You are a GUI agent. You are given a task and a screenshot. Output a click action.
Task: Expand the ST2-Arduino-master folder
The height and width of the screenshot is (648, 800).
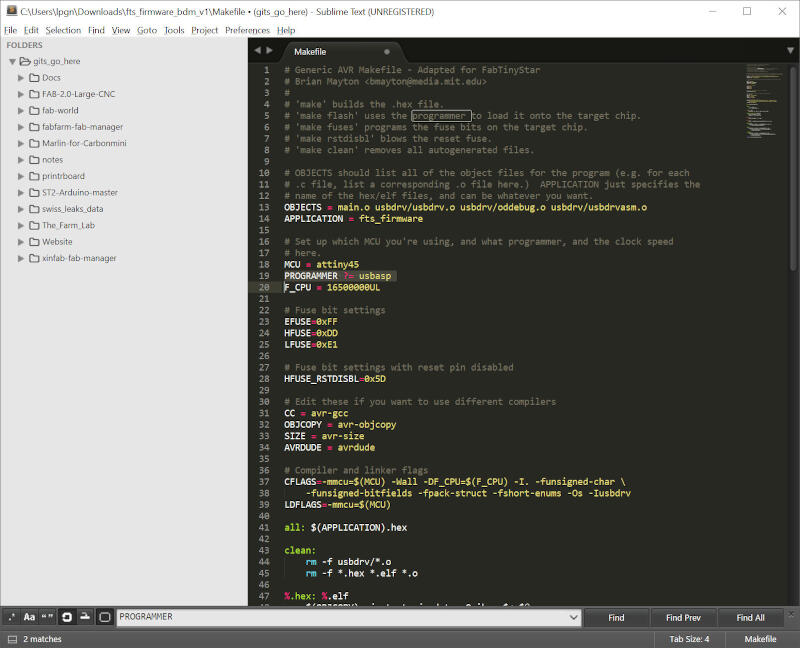tap(21, 192)
